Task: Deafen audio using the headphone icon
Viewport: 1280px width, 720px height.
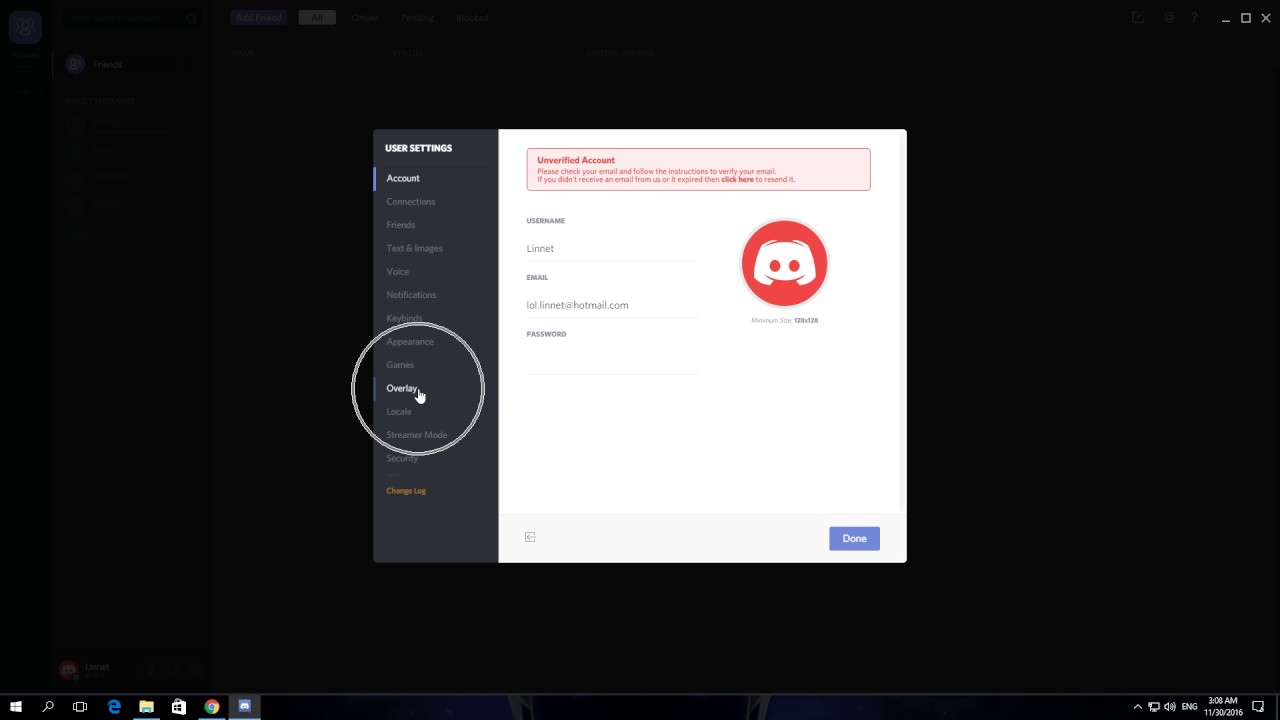Action: click(x=171, y=670)
